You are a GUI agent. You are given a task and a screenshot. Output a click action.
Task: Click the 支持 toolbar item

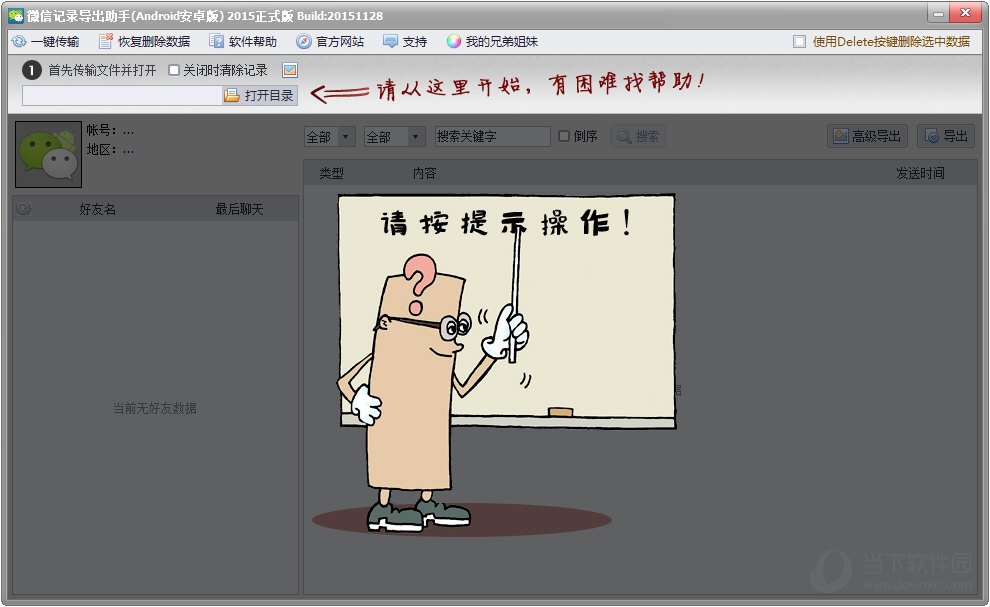[405, 42]
